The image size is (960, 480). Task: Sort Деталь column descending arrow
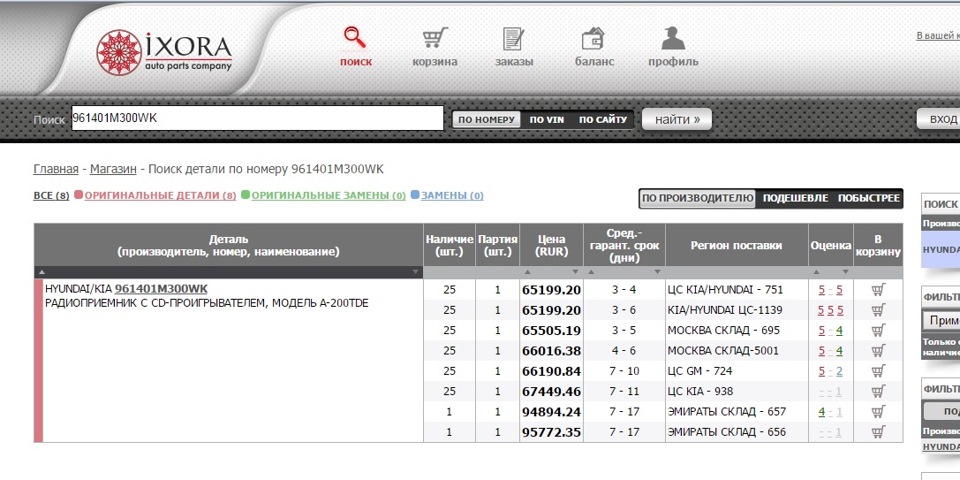(416, 272)
